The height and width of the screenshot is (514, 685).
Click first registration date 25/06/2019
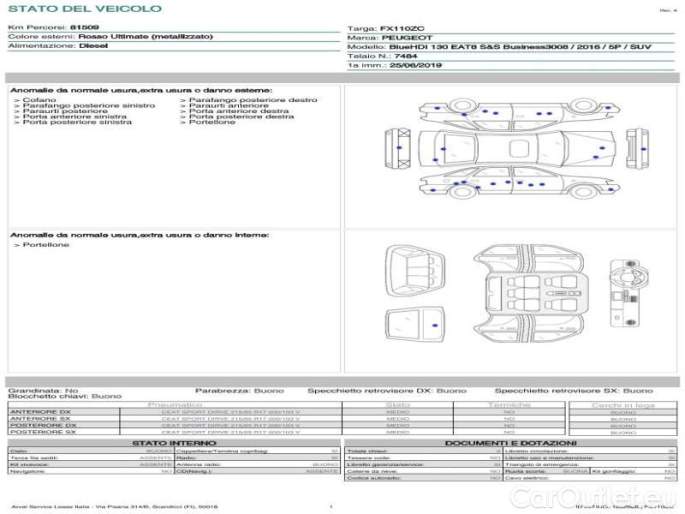pos(415,66)
